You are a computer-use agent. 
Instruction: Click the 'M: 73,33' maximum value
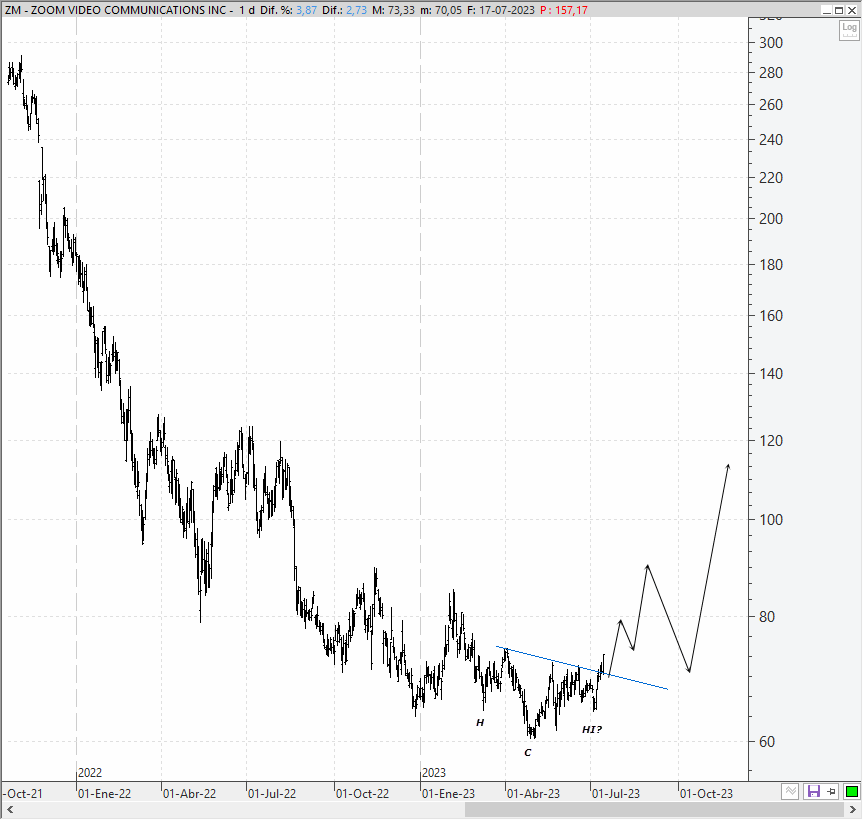pos(393,10)
